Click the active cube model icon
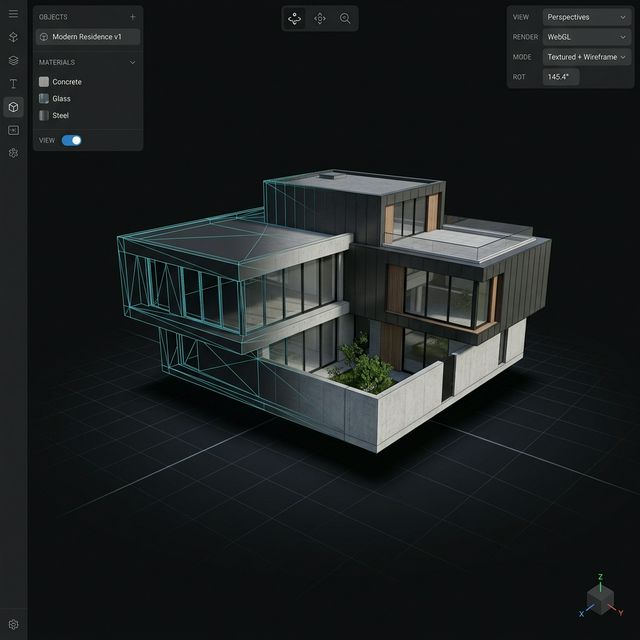 coord(13,107)
